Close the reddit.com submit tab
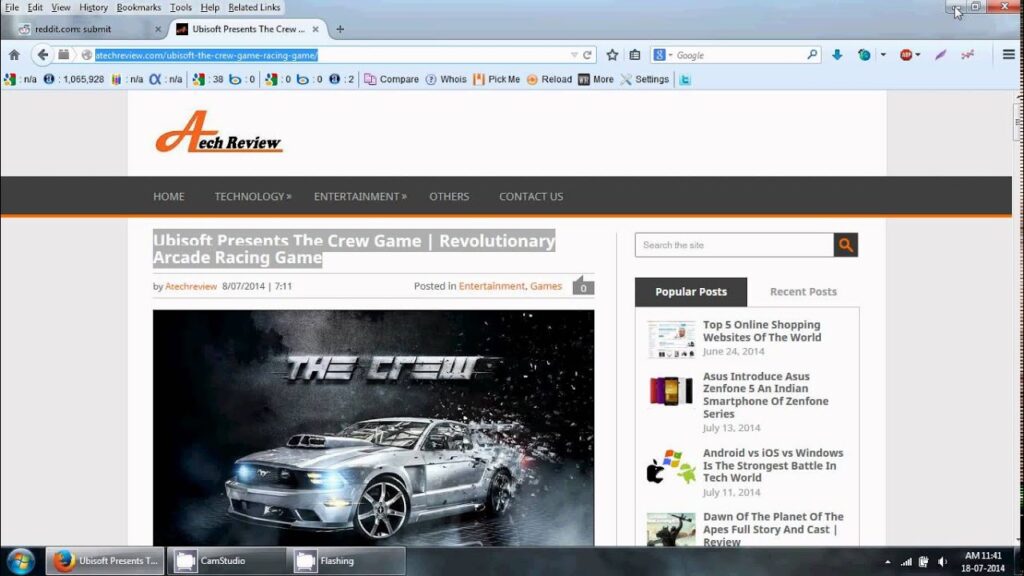The image size is (1024, 576). pos(157,29)
